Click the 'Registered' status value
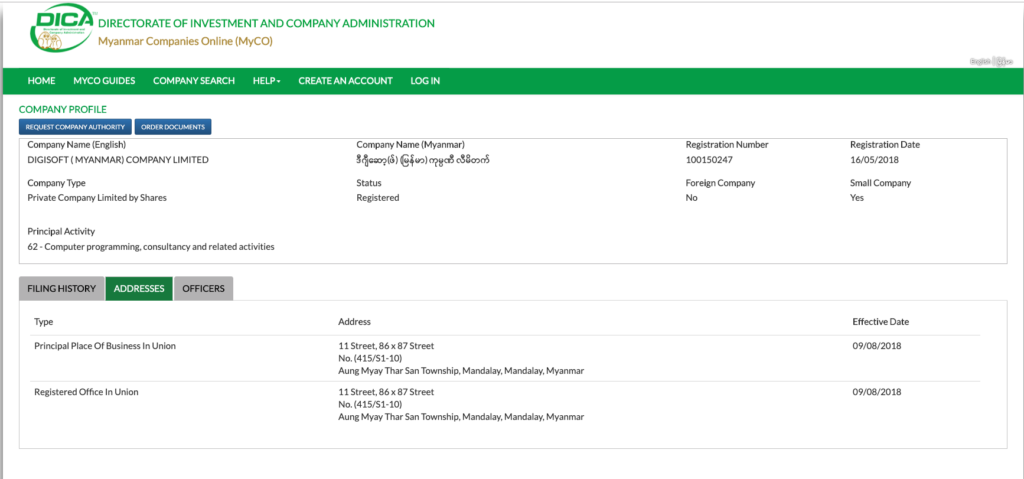 377,198
